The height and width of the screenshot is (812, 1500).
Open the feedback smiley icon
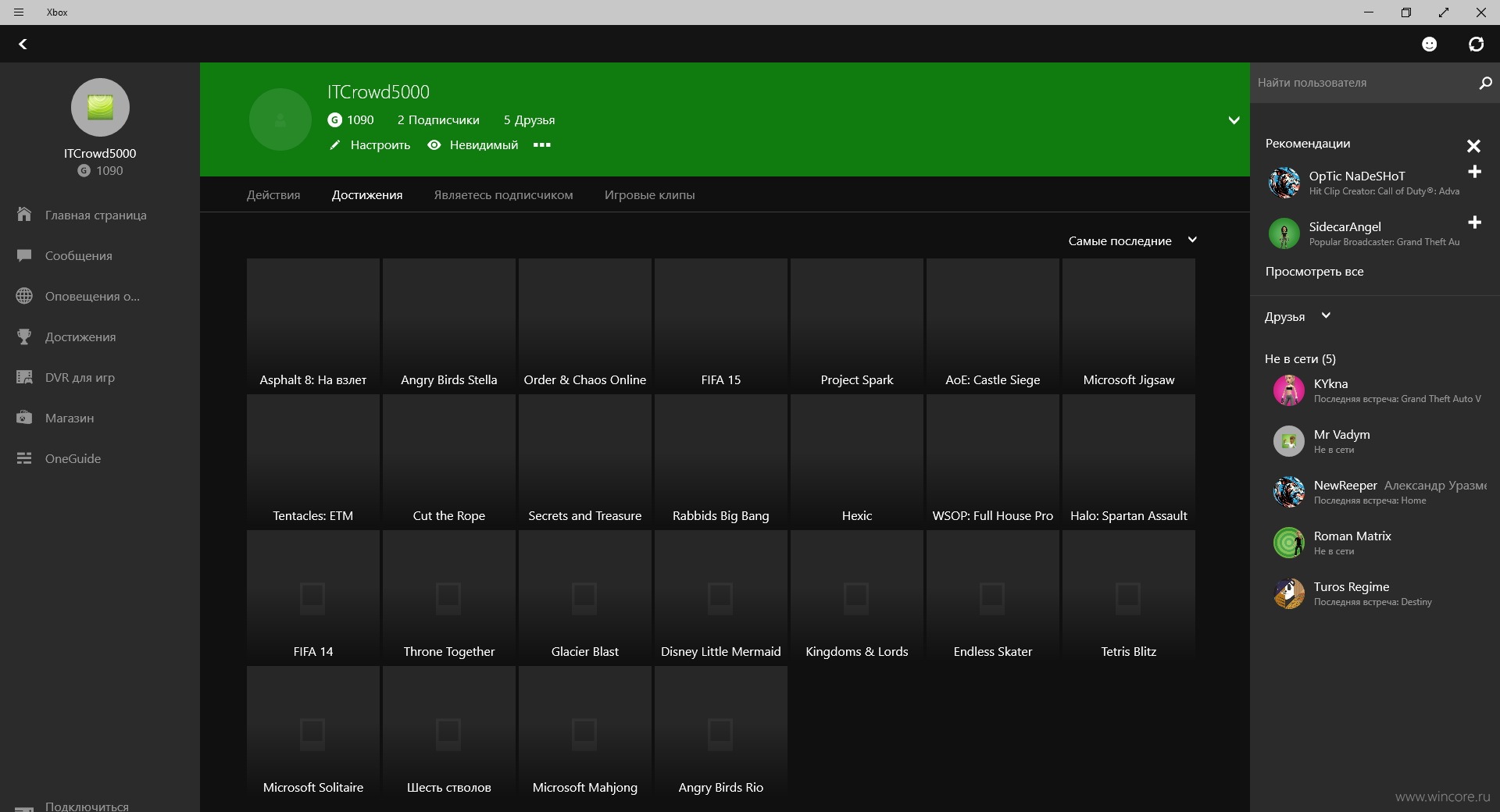coord(1429,44)
